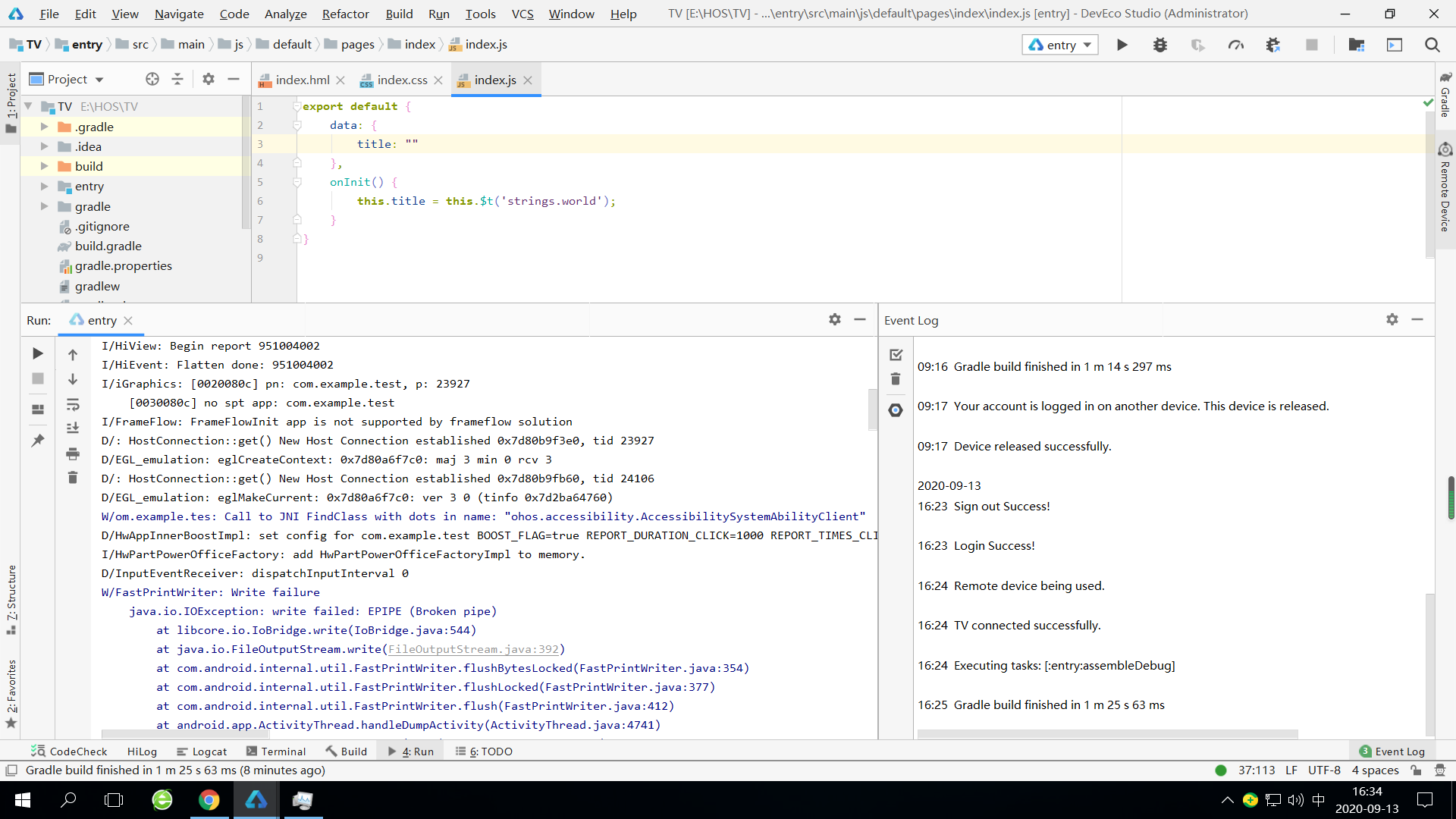Toggle the Event Log status button

tap(1392, 752)
